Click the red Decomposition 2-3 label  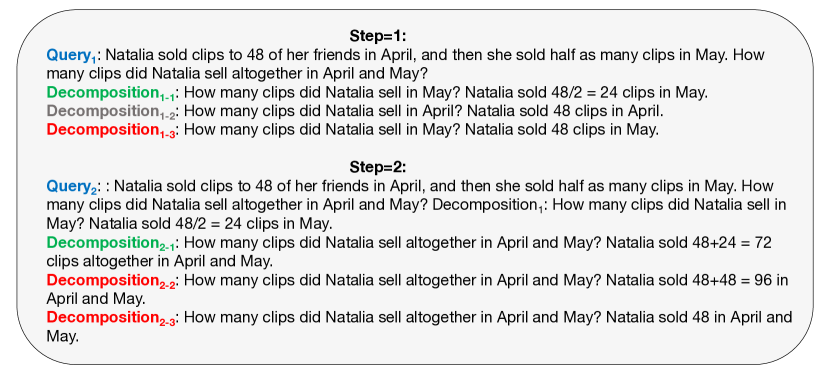(x=111, y=318)
